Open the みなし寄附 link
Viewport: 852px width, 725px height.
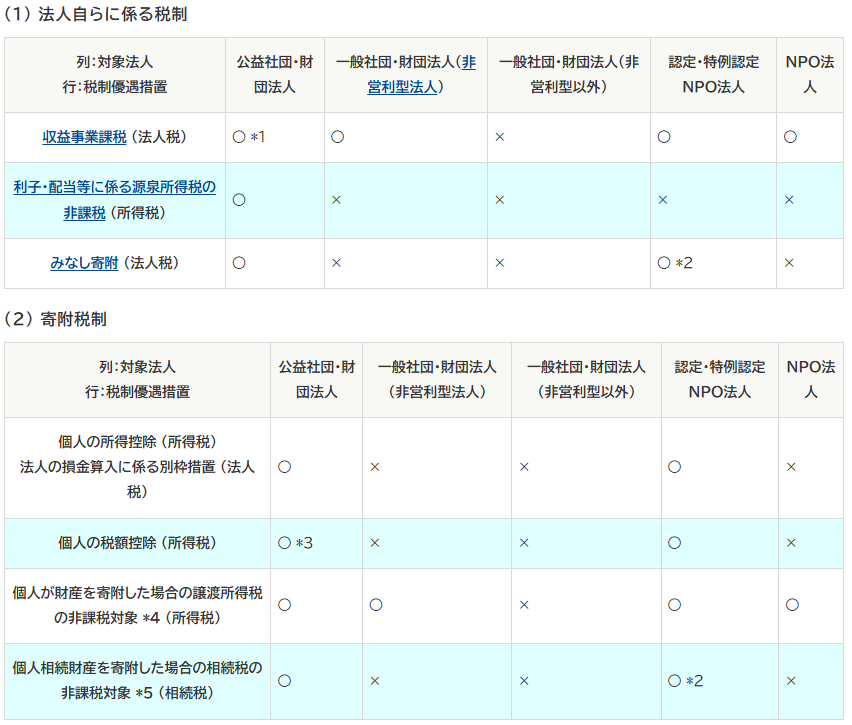click(84, 263)
